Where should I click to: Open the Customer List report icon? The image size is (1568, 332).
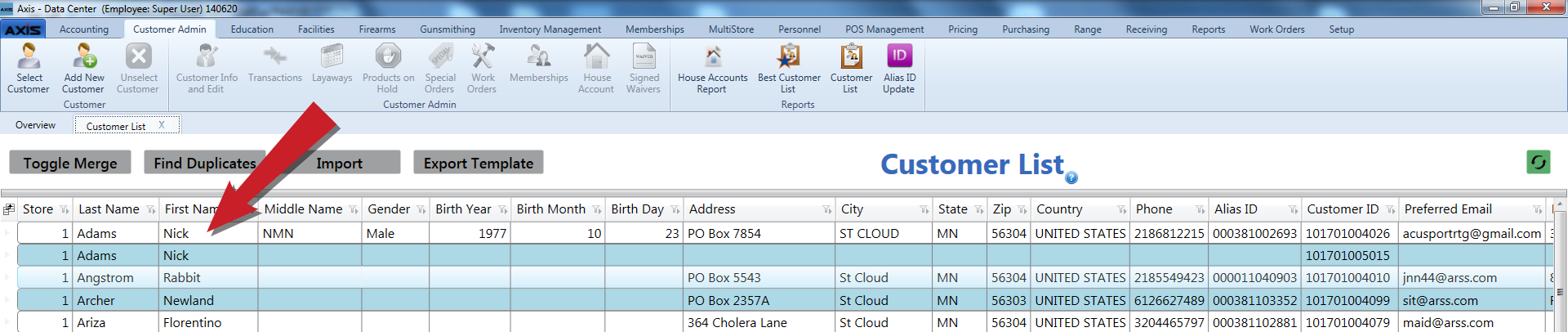tap(851, 68)
